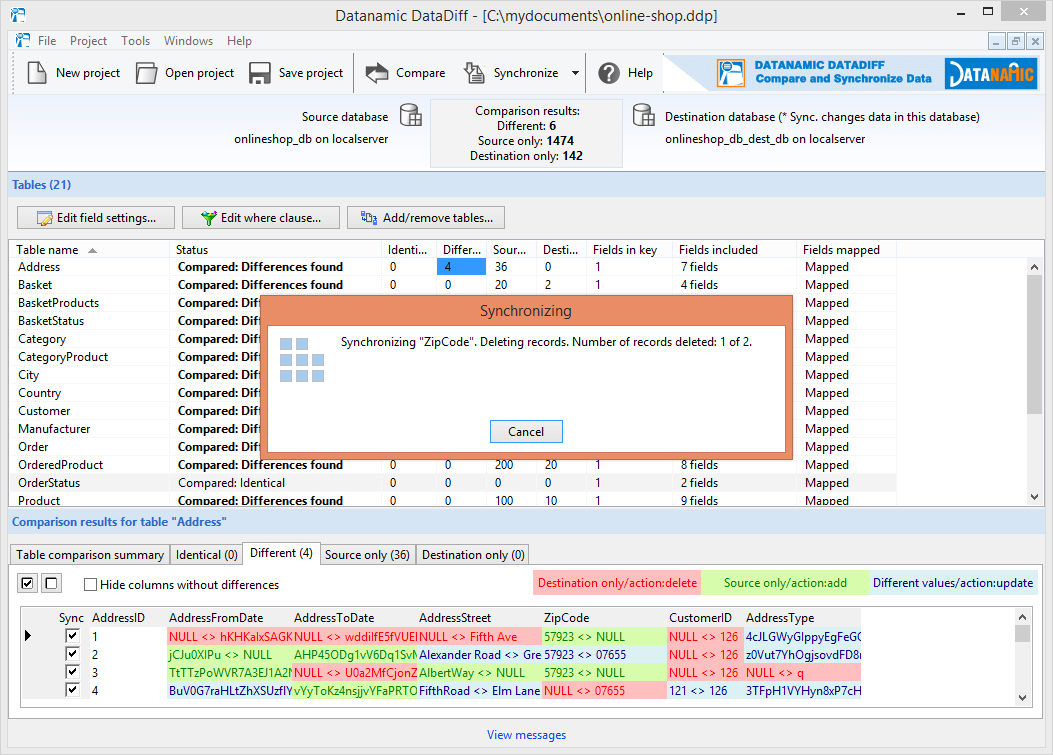Click Edit field settings button
This screenshot has height=755, width=1053.
96,218
